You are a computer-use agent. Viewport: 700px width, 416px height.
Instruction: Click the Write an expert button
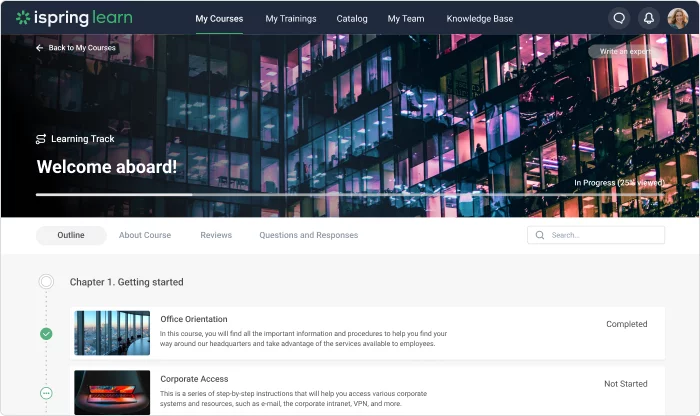(625, 51)
